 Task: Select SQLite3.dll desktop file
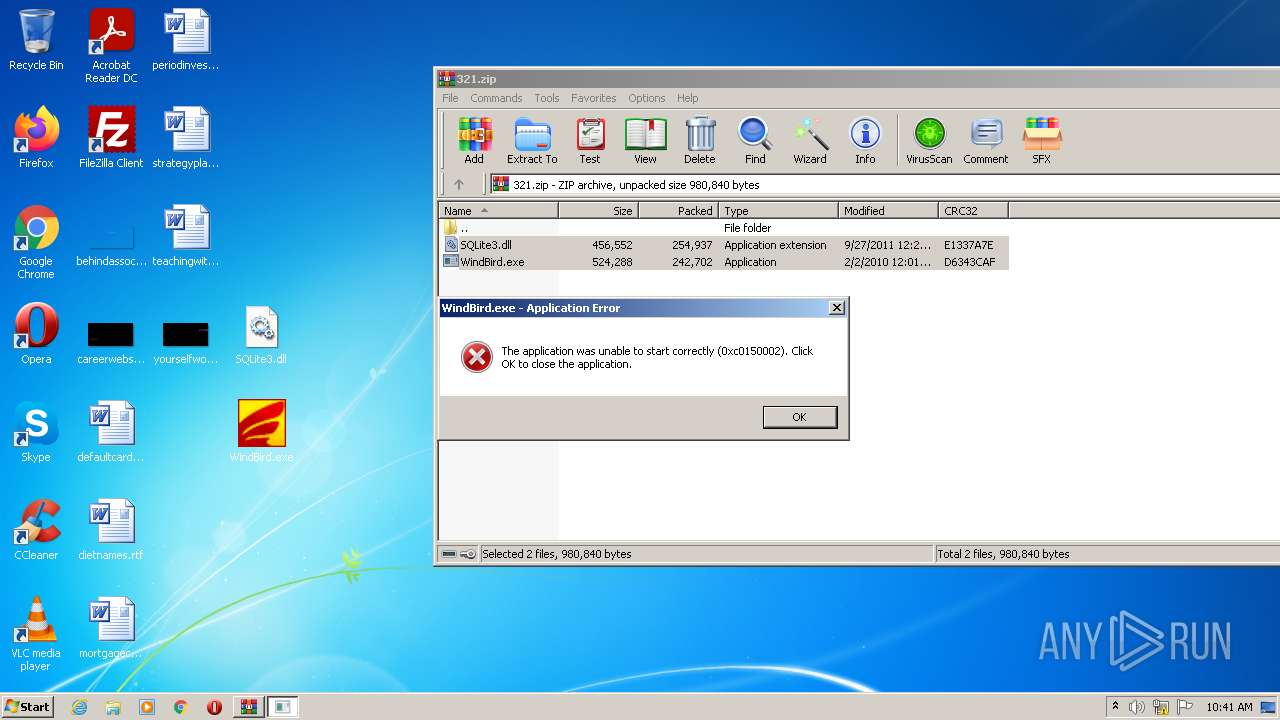click(x=261, y=334)
